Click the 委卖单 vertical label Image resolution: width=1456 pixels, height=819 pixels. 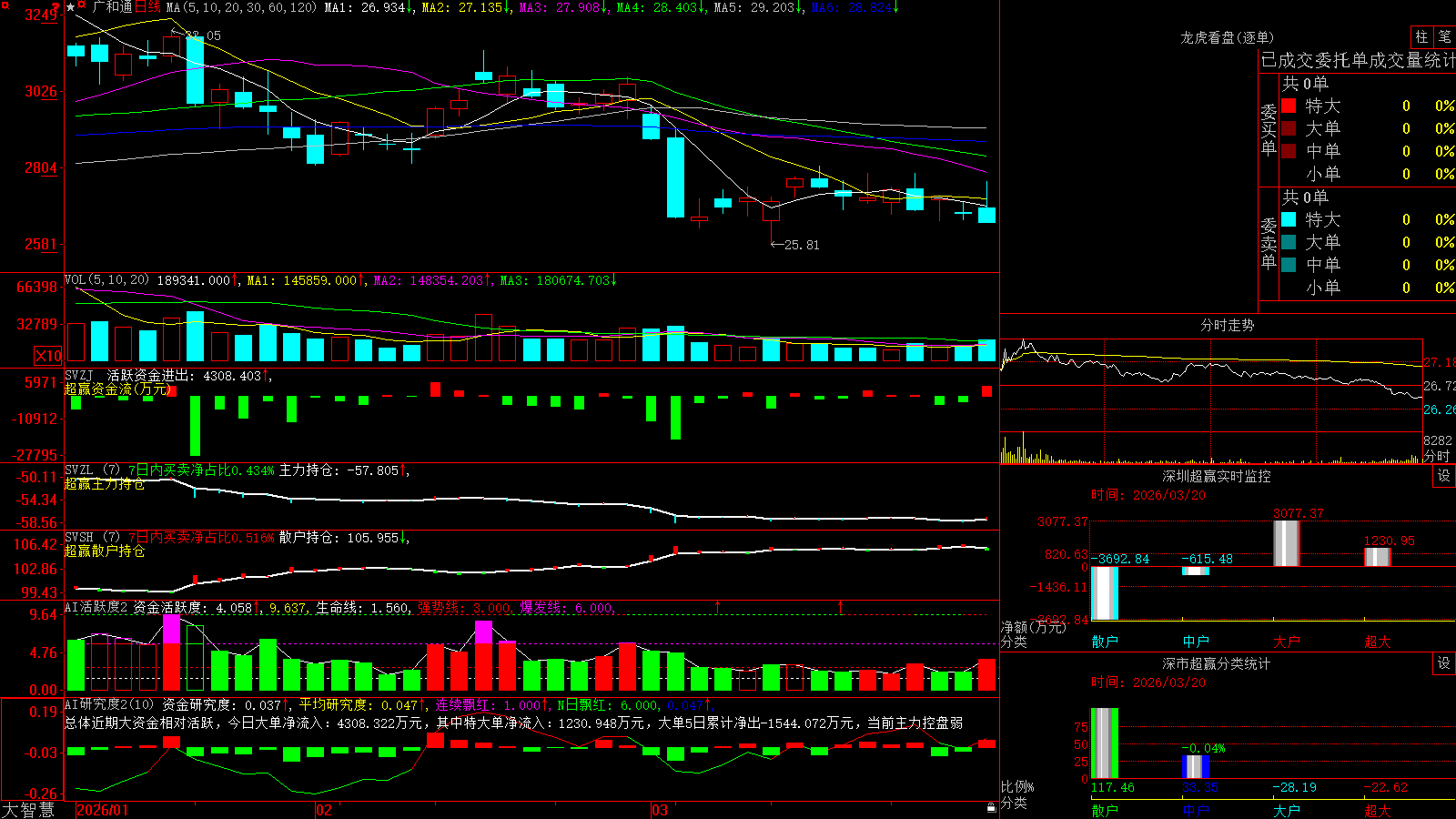pos(1269,243)
